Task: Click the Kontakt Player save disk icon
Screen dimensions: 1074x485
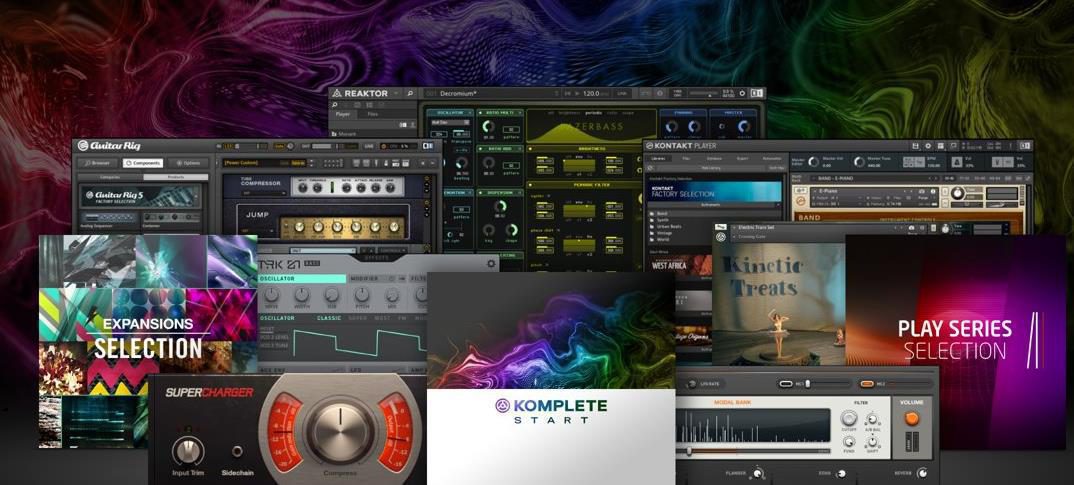Action: (915, 146)
